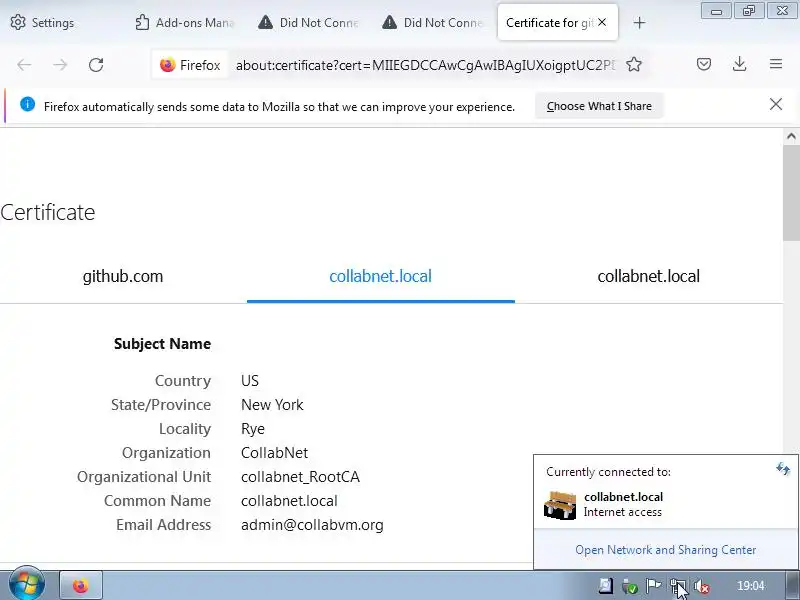Viewport: 800px width, 600px height.
Task: Click the vertical scrollbar thumb
Action: coord(791,191)
